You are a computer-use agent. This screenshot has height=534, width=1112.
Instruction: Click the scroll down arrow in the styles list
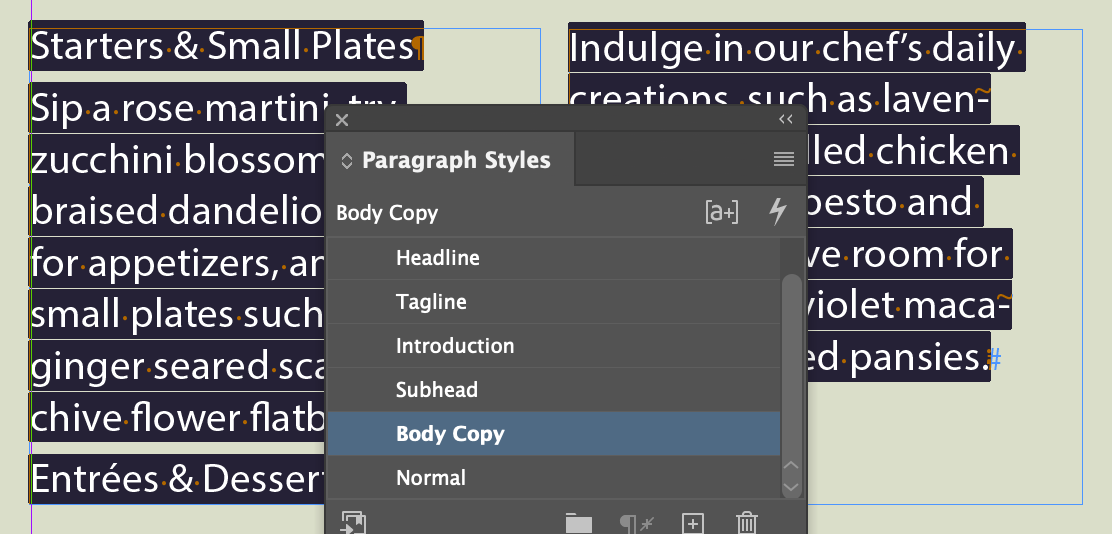[791, 487]
